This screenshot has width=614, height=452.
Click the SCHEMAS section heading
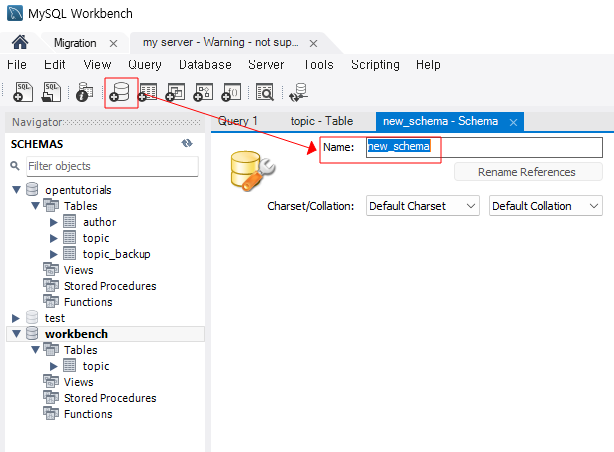click(37, 144)
